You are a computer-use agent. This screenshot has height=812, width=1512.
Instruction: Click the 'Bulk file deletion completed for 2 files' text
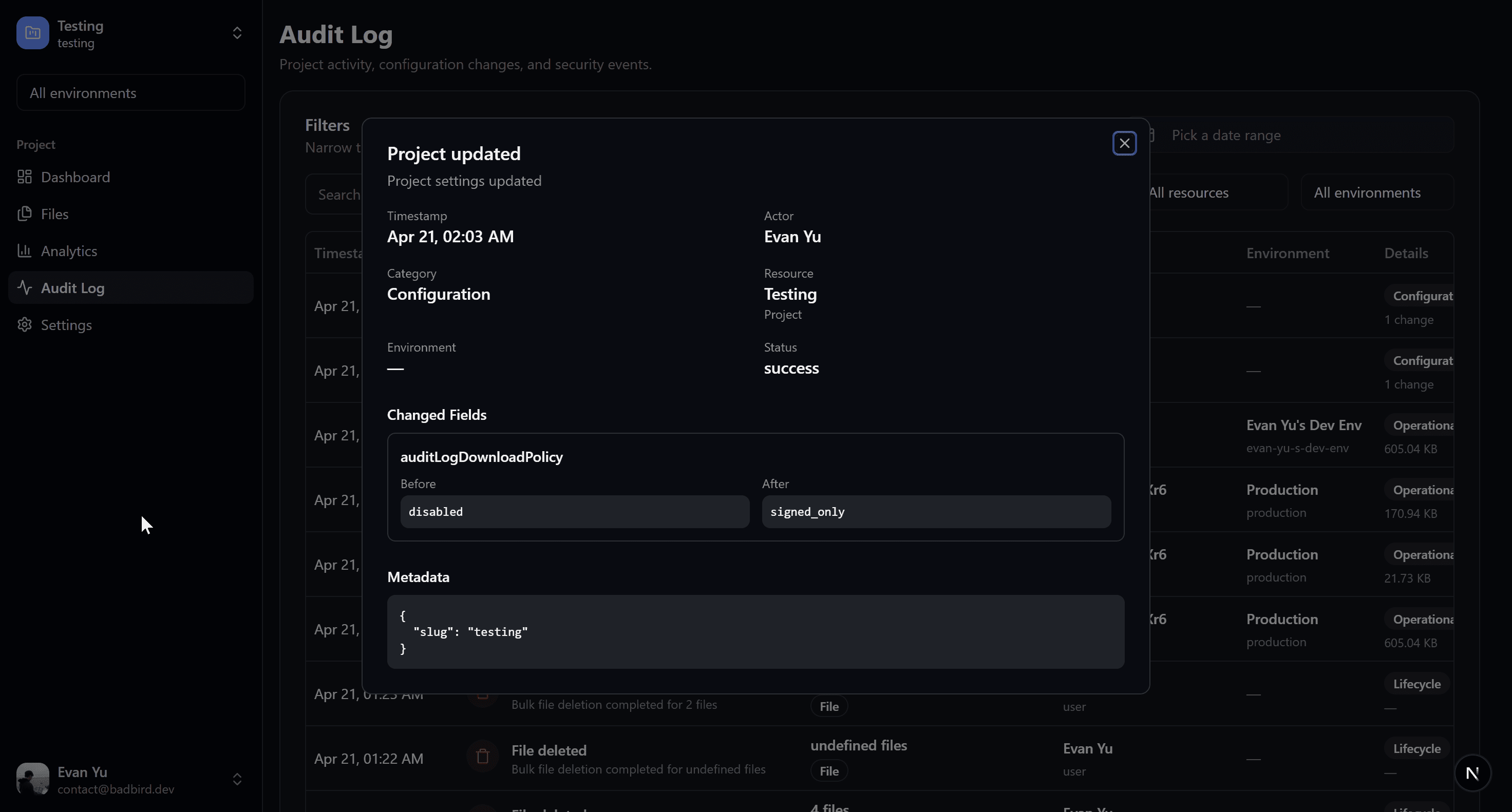pyautogui.click(x=614, y=705)
